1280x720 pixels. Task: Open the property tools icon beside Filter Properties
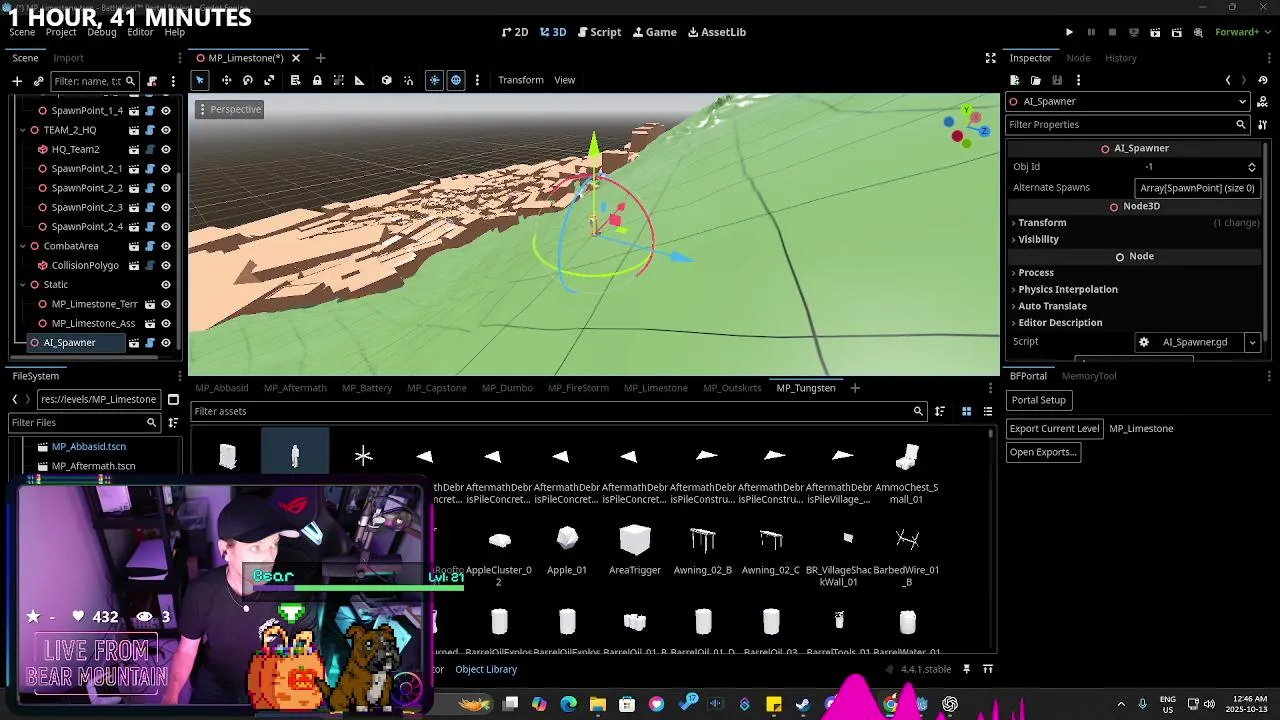click(x=1263, y=124)
